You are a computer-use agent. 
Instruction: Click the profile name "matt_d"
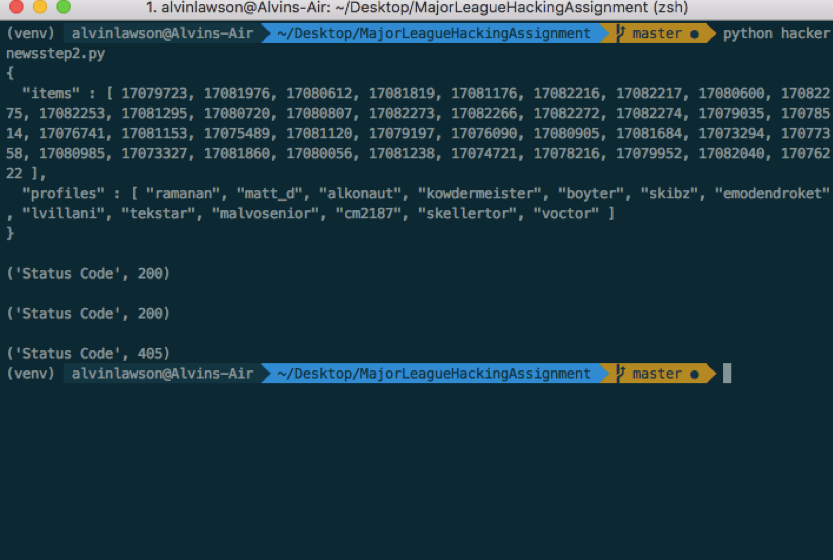tap(269, 193)
